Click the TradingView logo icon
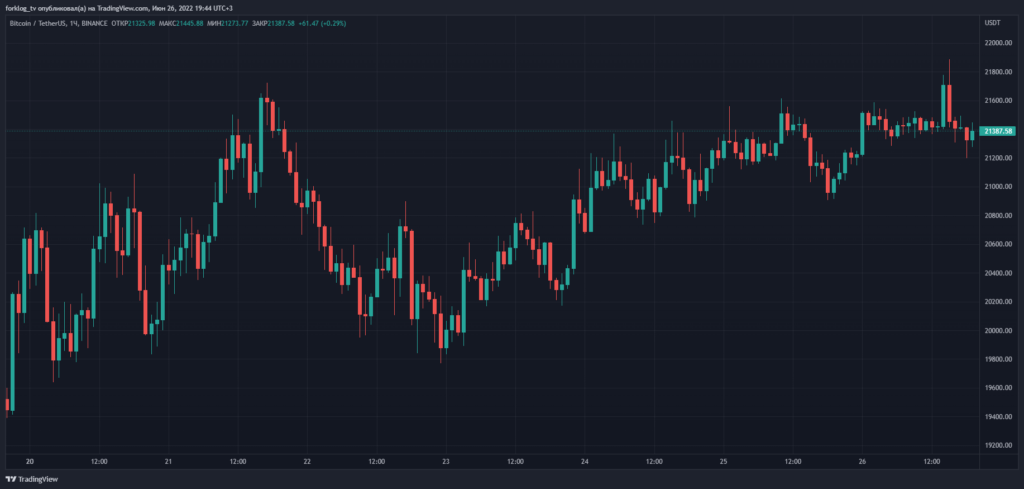The width and height of the screenshot is (1024, 489). tap(12, 479)
